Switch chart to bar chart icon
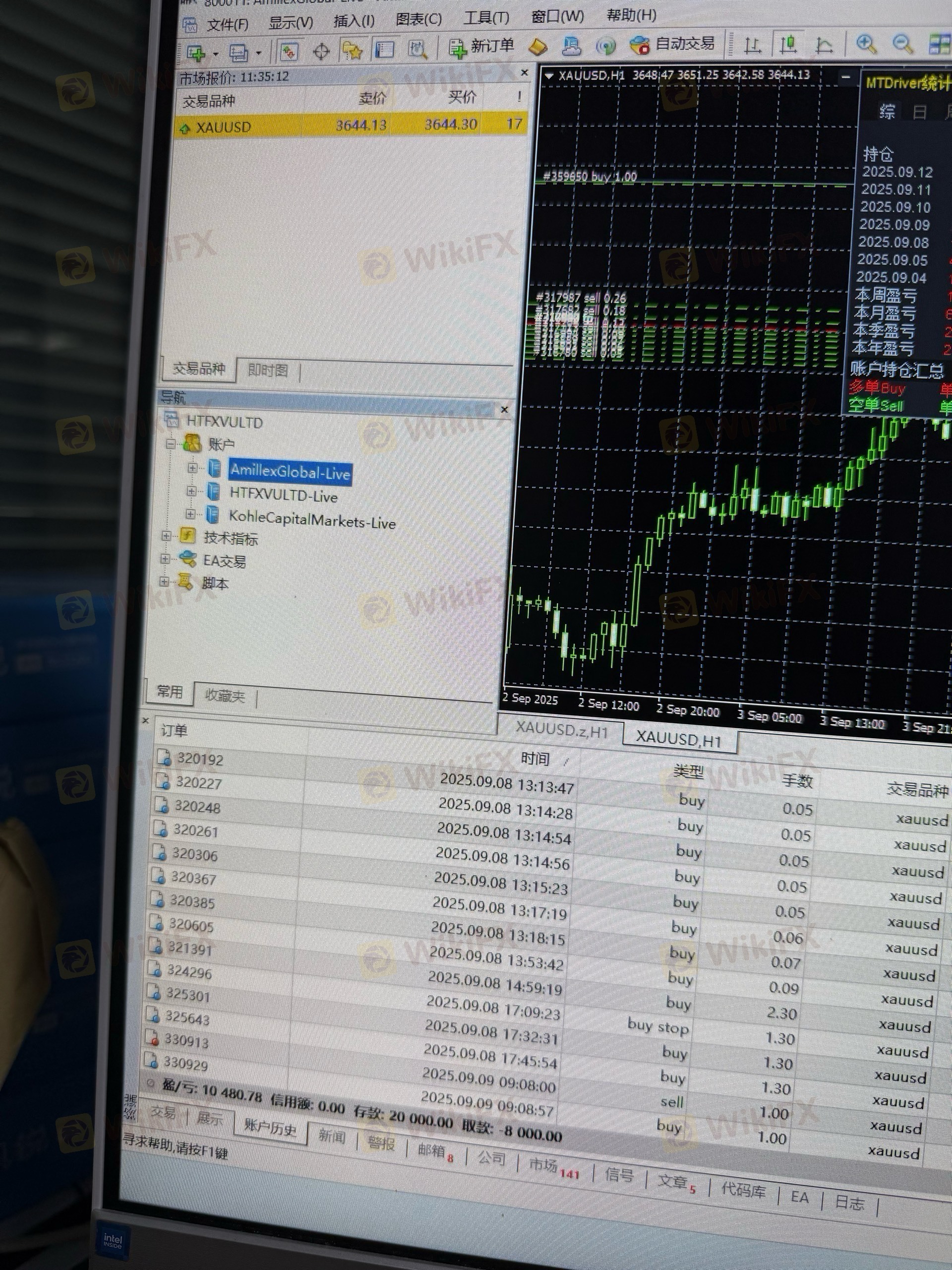Viewport: 952px width, 1270px height. 752,44
